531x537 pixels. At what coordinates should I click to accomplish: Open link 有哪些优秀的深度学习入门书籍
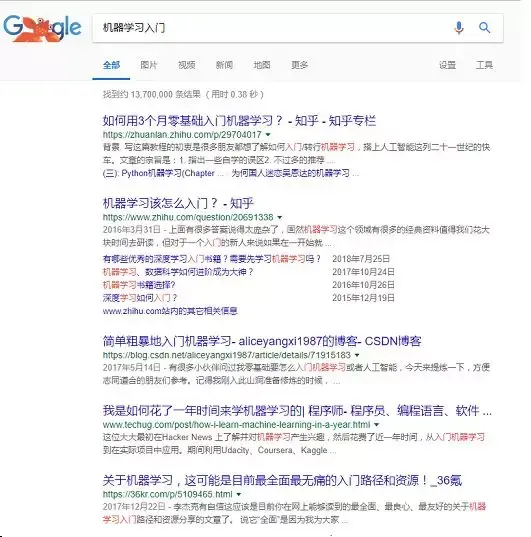pyautogui.click(x=211, y=259)
